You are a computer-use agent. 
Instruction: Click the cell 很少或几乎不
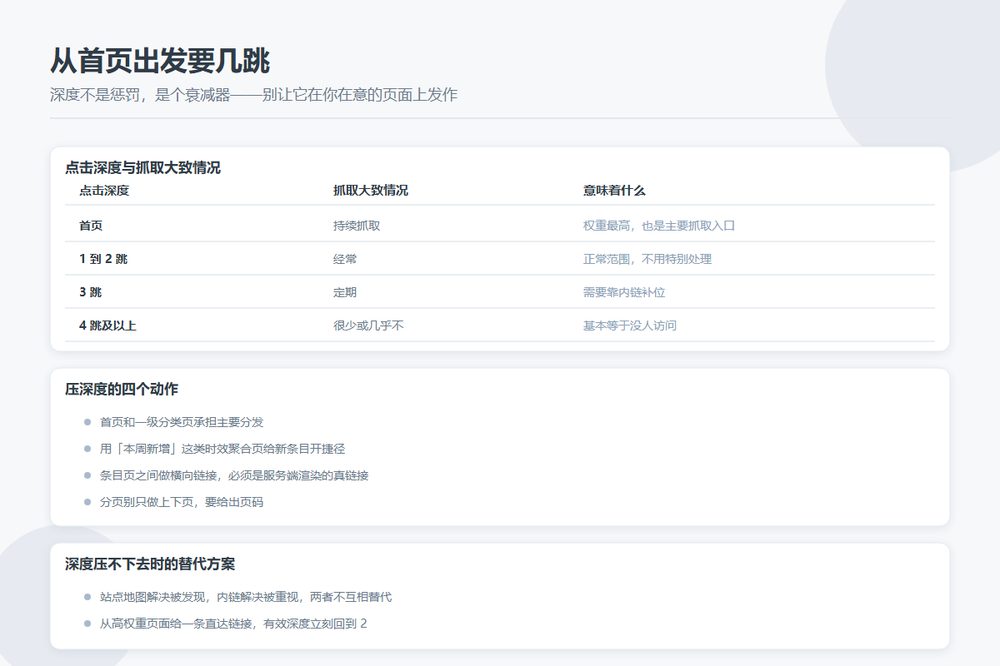point(368,325)
